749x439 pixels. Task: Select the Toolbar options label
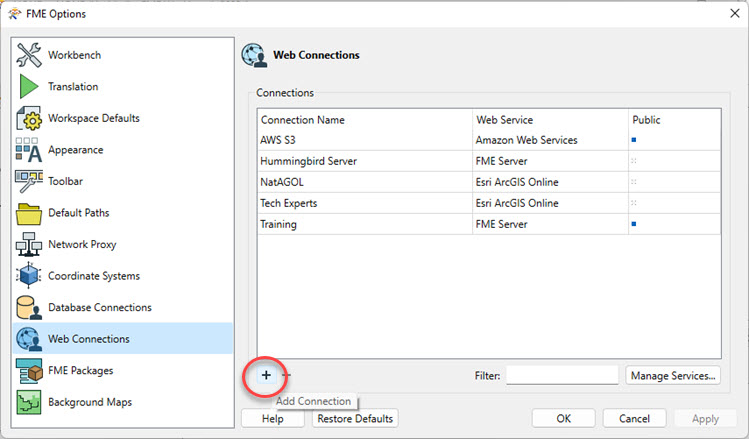(x=65, y=181)
